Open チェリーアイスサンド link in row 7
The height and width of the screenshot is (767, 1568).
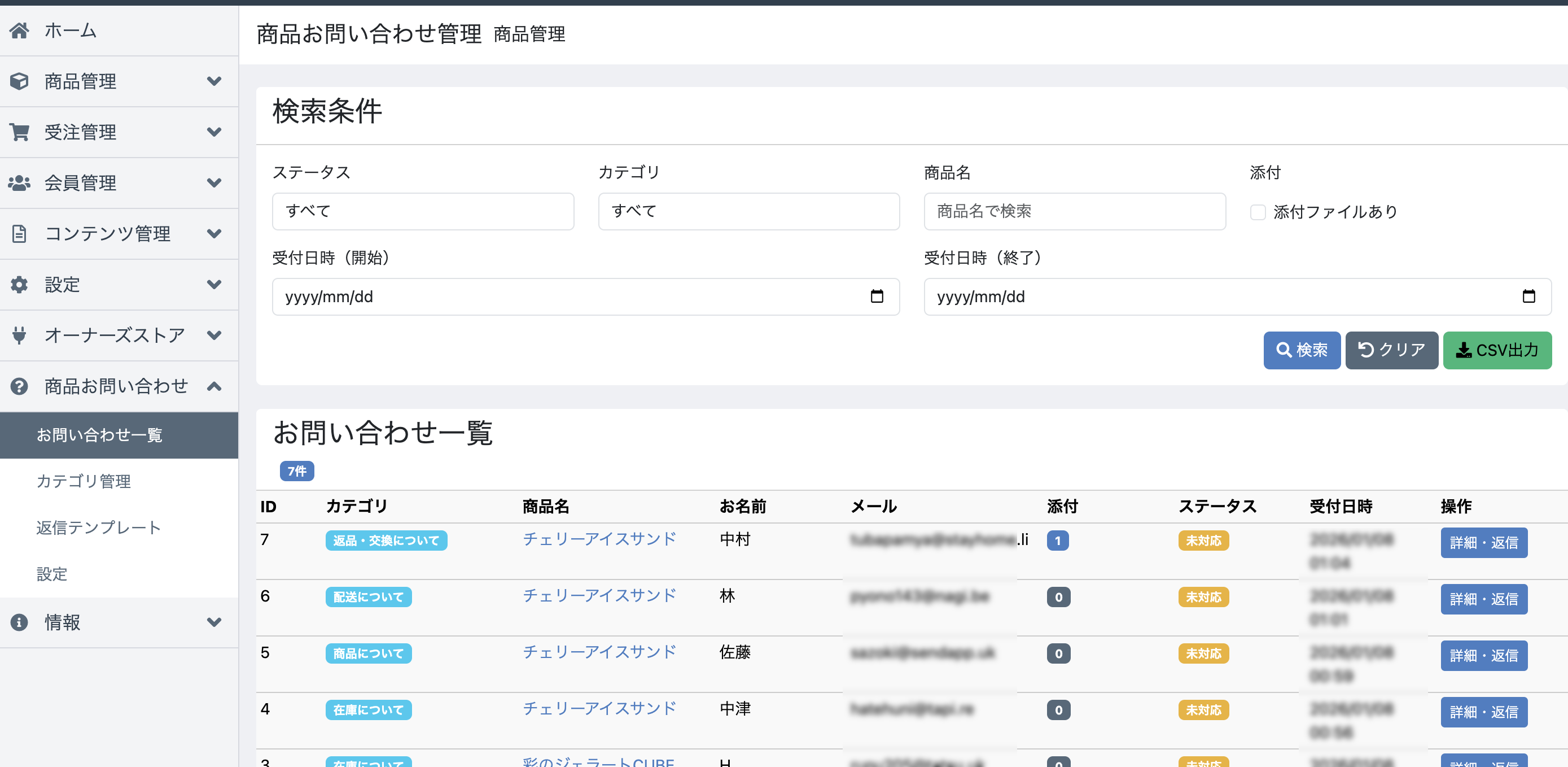point(599,539)
